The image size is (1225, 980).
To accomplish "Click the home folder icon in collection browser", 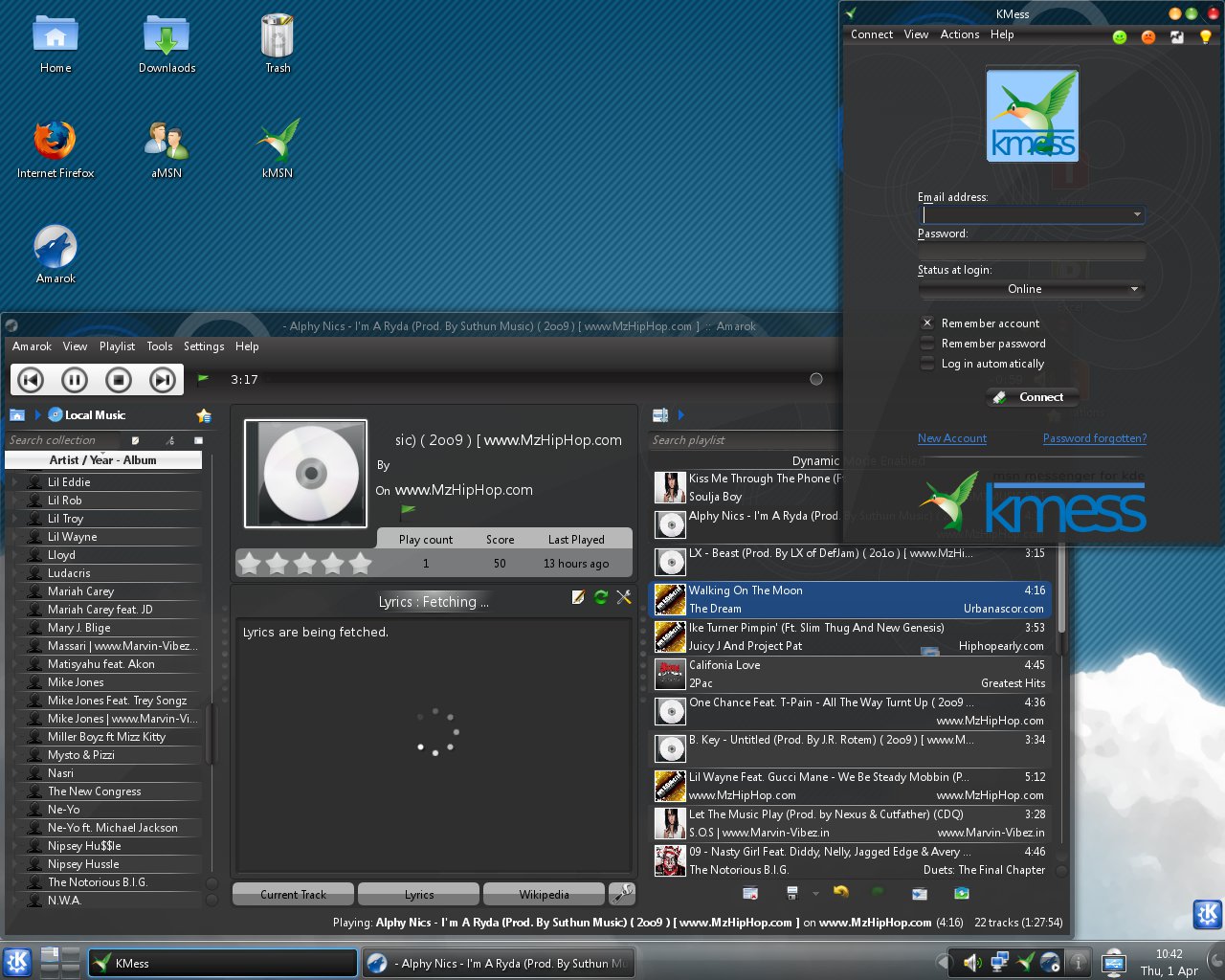I will pos(17,415).
